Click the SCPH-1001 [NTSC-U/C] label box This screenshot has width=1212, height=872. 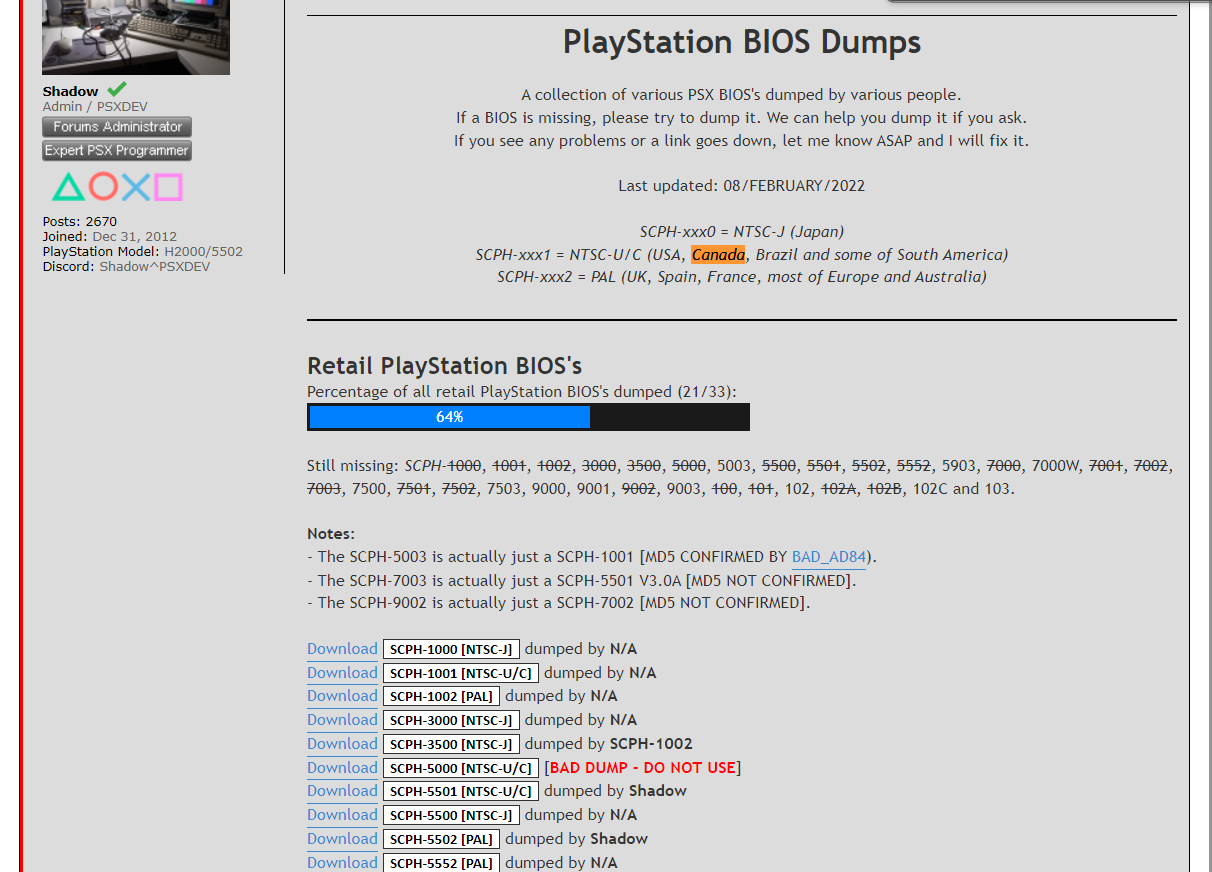click(x=461, y=673)
